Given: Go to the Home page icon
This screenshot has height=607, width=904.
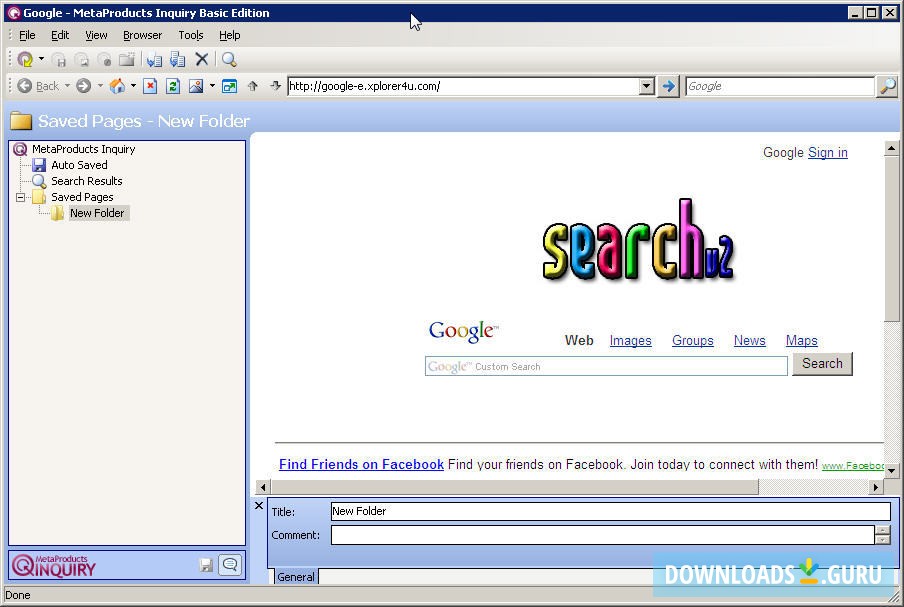Looking at the screenshot, I should [x=117, y=86].
